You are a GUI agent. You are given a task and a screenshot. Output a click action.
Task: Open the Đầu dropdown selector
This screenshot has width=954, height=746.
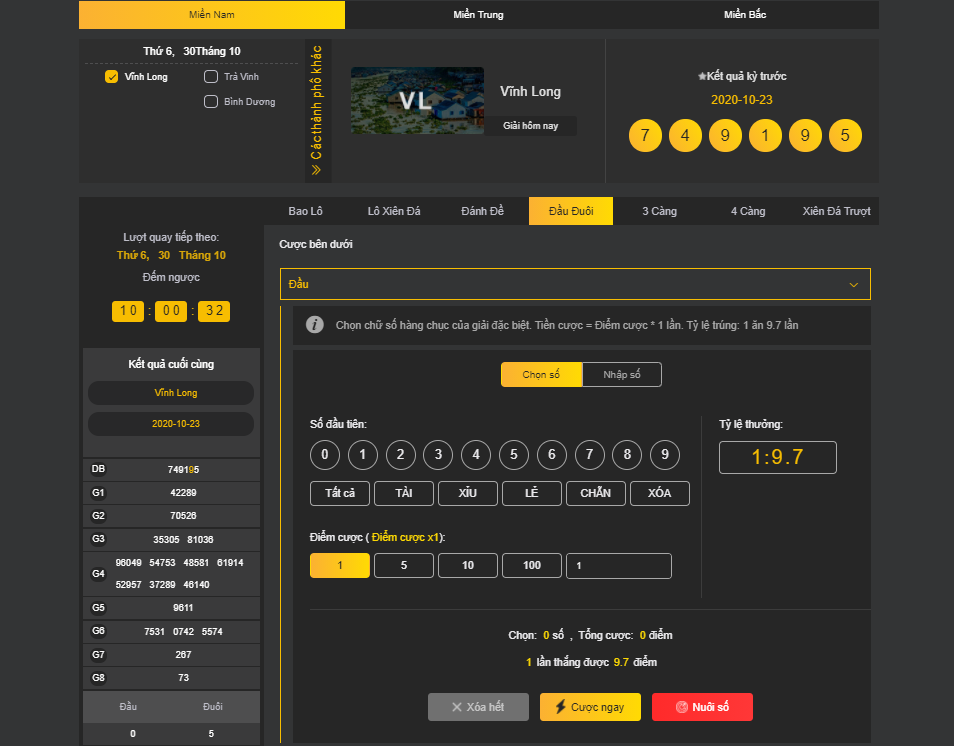(x=575, y=284)
